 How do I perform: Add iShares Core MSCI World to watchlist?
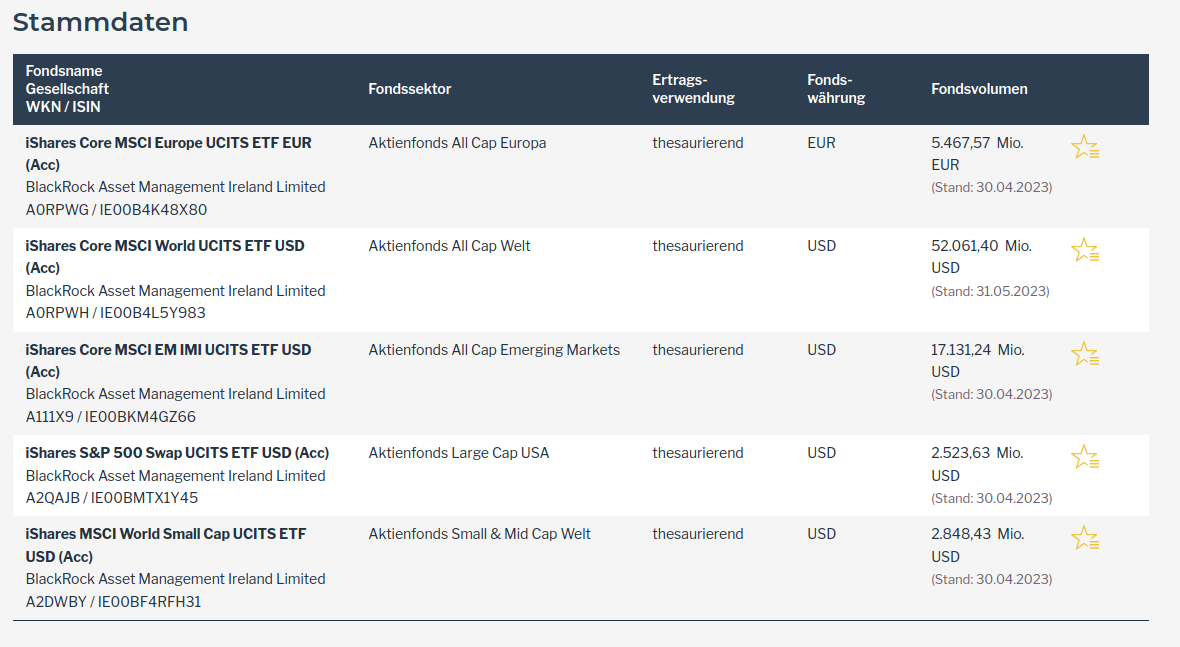pyautogui.click(x=1084, y=250)
